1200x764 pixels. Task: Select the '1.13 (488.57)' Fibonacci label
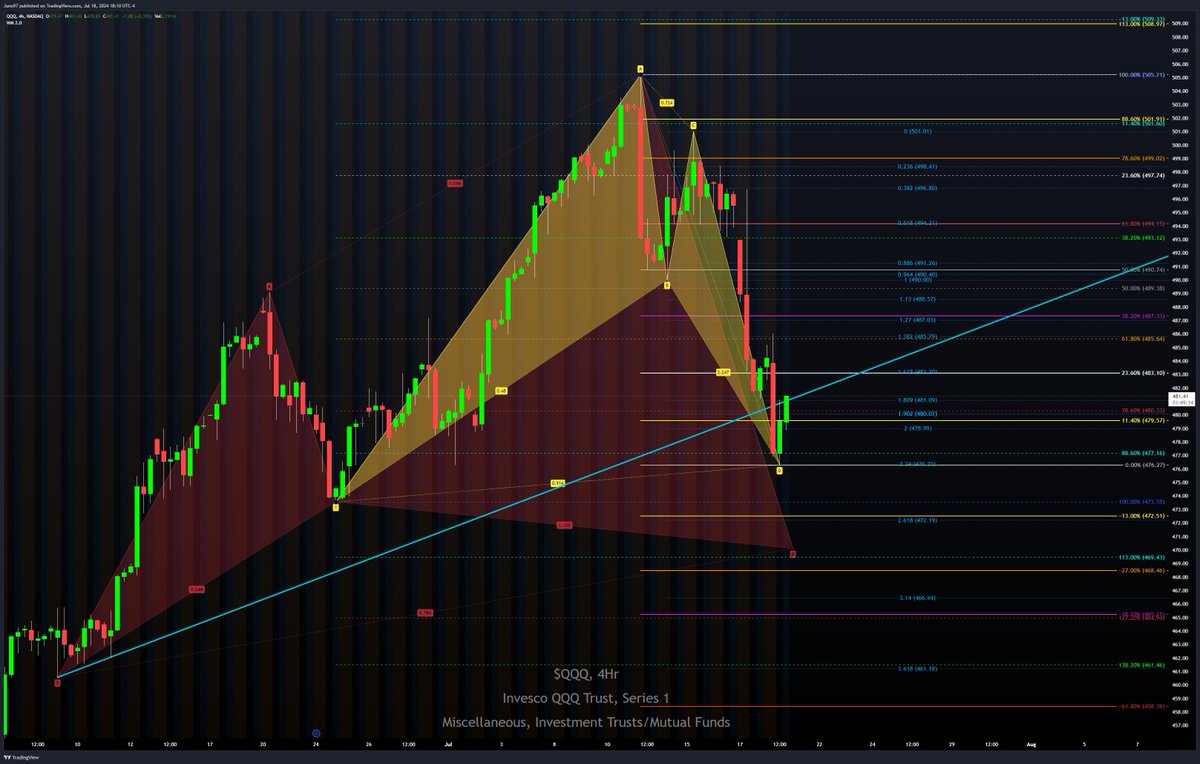(917, 299)
